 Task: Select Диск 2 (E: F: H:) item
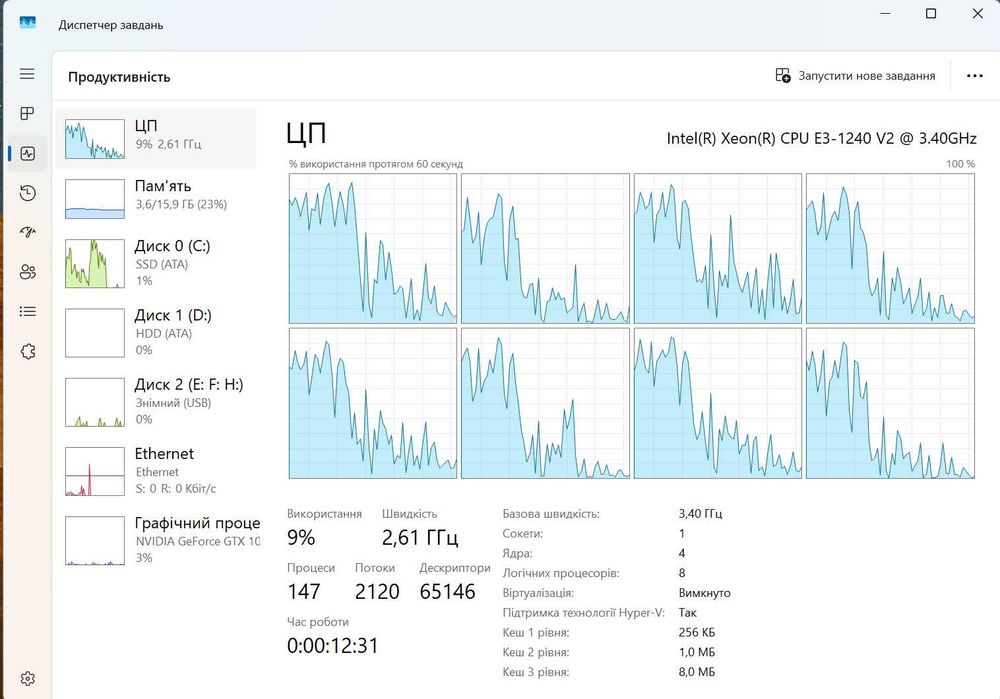point(156,402)
